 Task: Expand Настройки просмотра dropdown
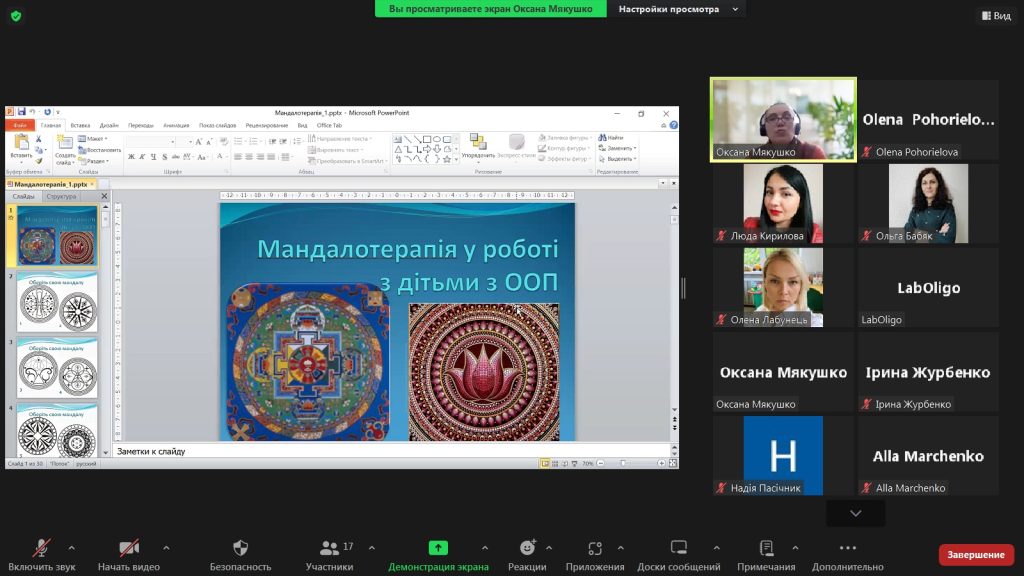678,9
